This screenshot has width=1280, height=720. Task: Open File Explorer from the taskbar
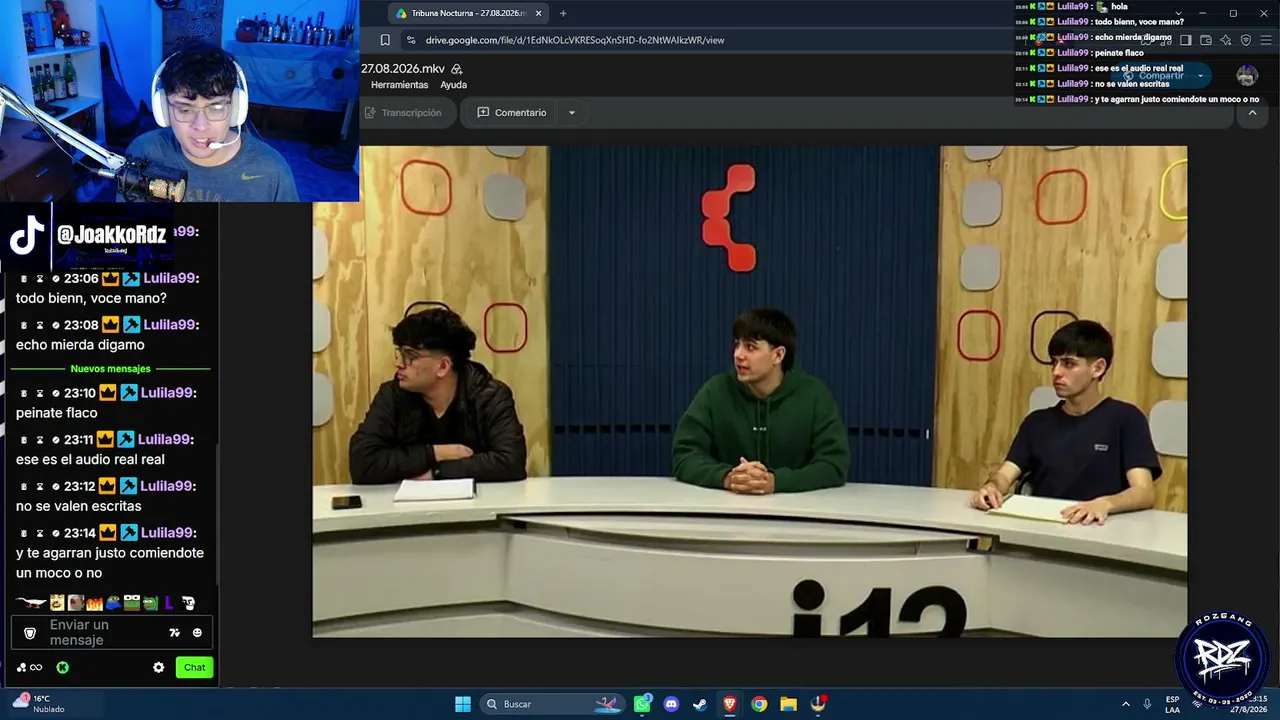tap(788, 704)
